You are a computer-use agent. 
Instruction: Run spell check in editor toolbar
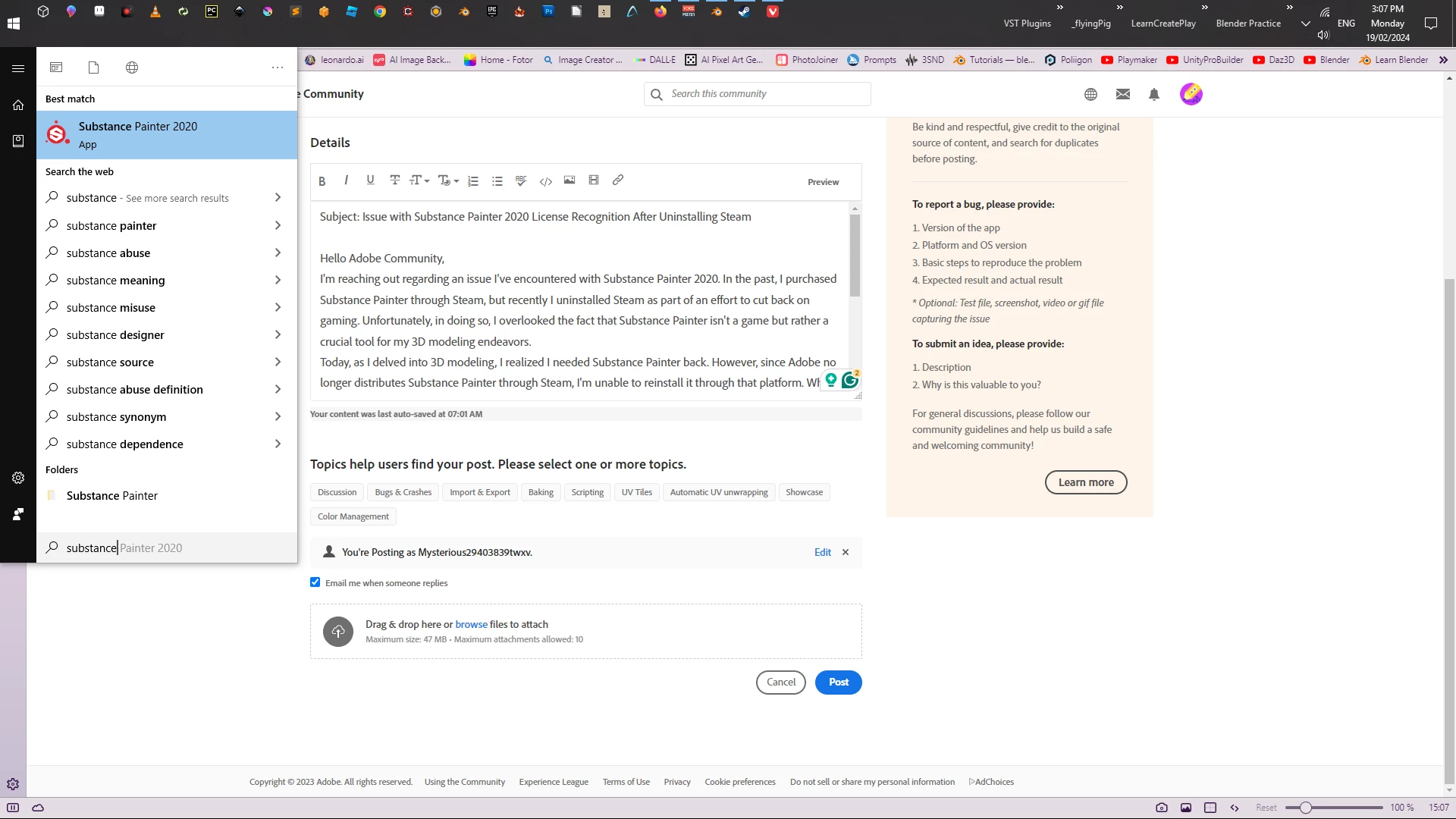pyautogui.click(x=521, y=180)
